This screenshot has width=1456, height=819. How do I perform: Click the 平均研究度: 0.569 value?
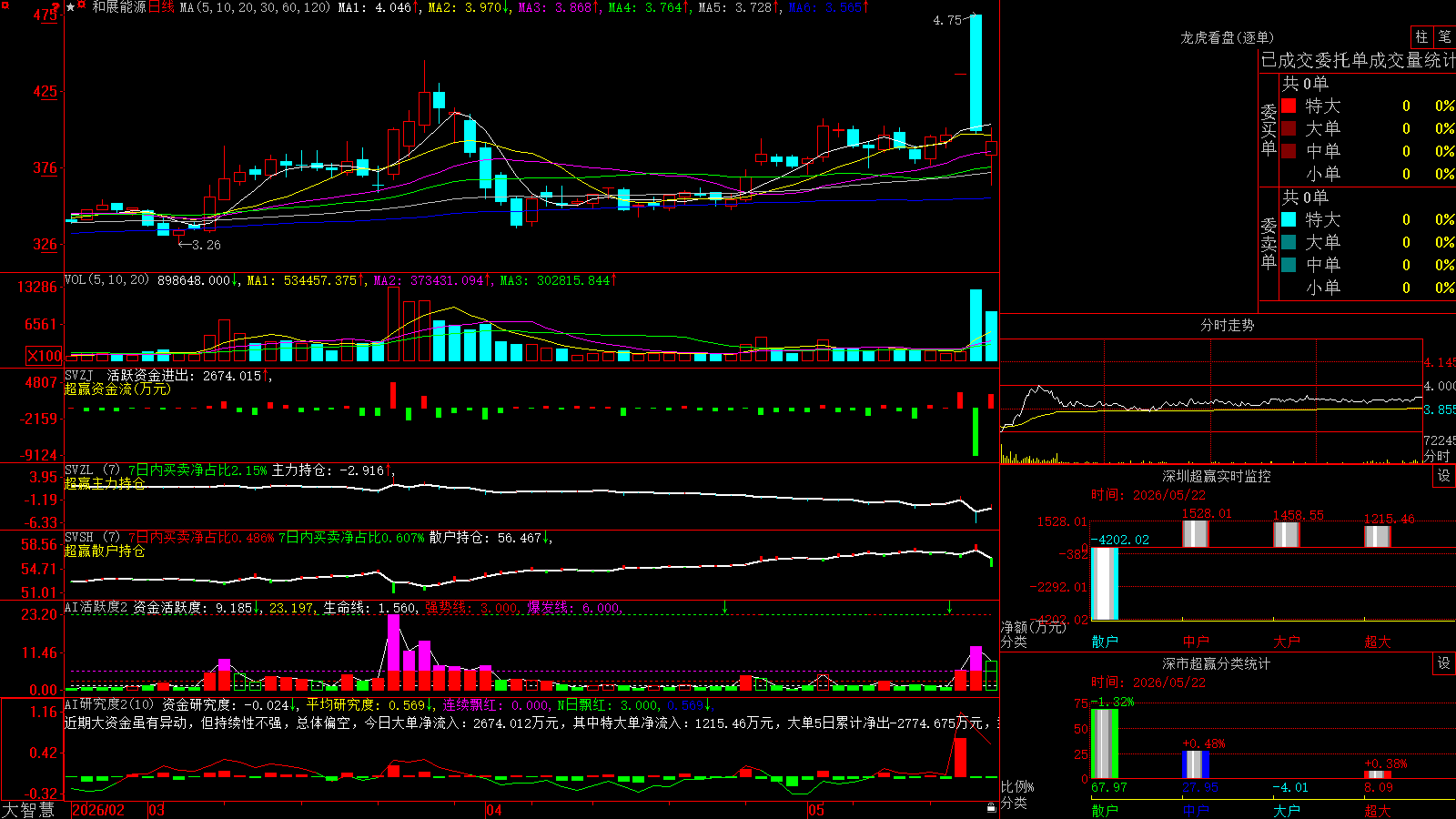coord(369,705)
